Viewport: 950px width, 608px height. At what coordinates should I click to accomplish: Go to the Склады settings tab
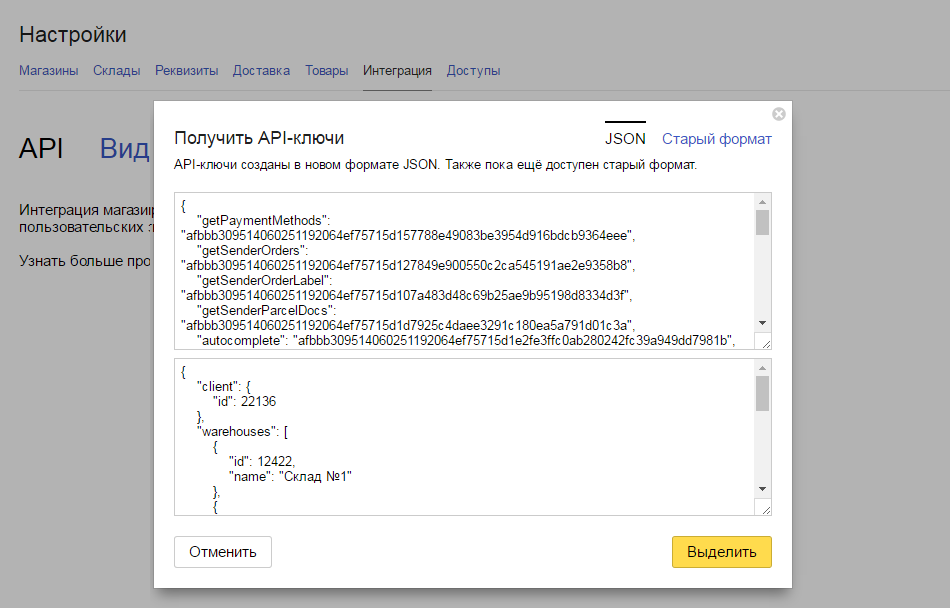coord(116,71)
